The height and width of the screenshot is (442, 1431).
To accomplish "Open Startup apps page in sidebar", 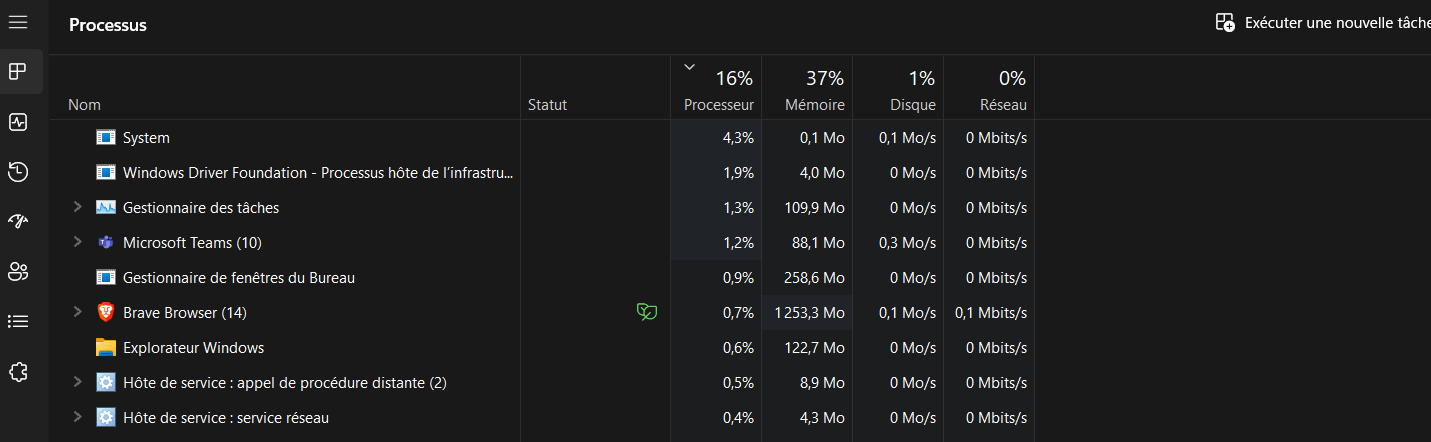I will (x=18, y=221).
